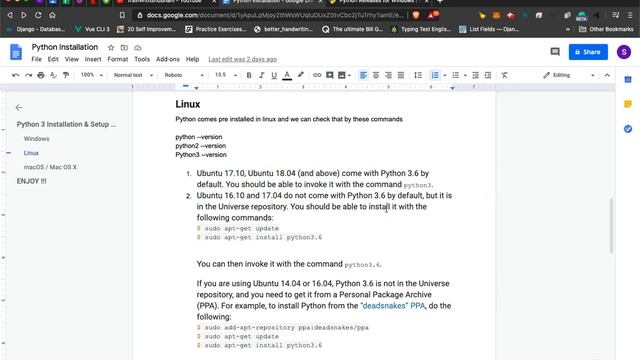Print the document
Viewport: 640px width, 360px height.
pos(41,75)
